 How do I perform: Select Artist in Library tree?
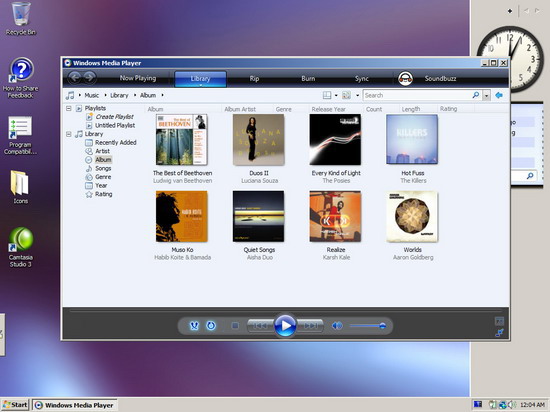point(102,151)
